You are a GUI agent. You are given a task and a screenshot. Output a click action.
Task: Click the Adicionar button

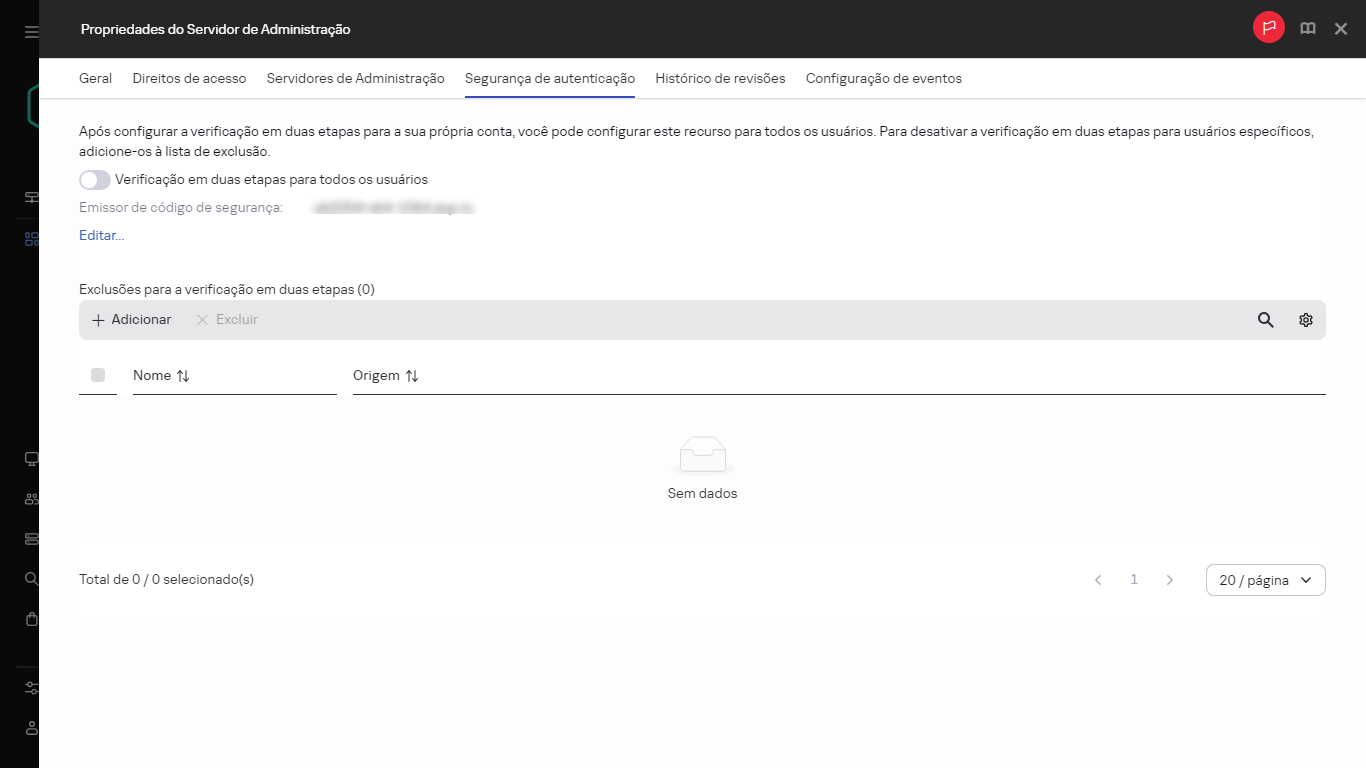click(131, 320)
